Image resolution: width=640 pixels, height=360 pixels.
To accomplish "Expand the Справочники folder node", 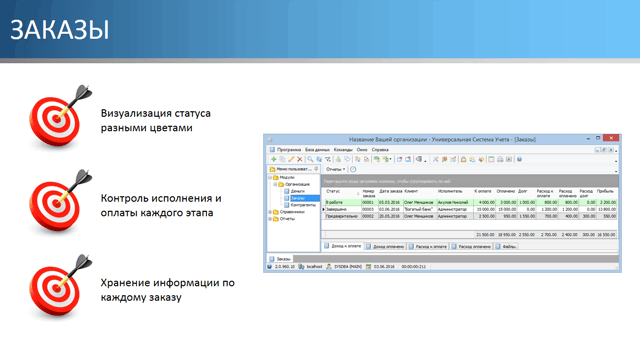I will click(x=270, y=212).
